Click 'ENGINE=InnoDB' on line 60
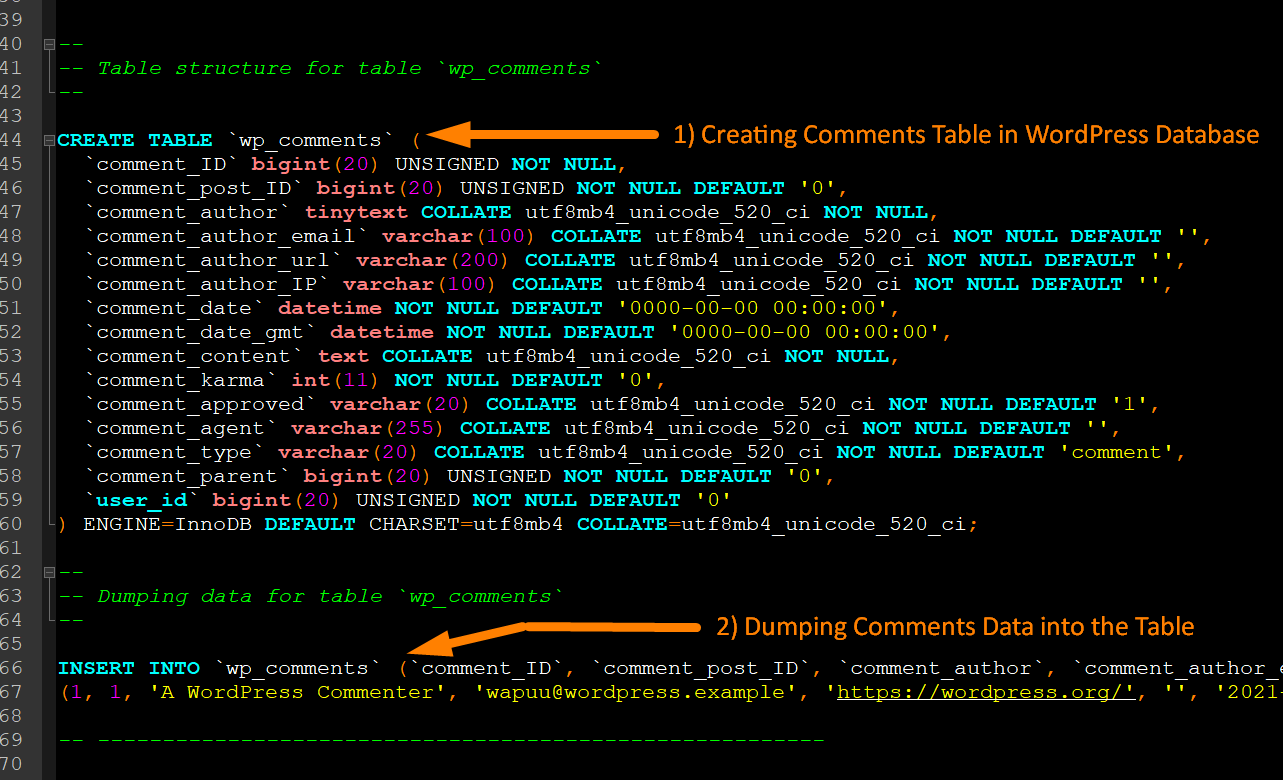 [168, 524]
